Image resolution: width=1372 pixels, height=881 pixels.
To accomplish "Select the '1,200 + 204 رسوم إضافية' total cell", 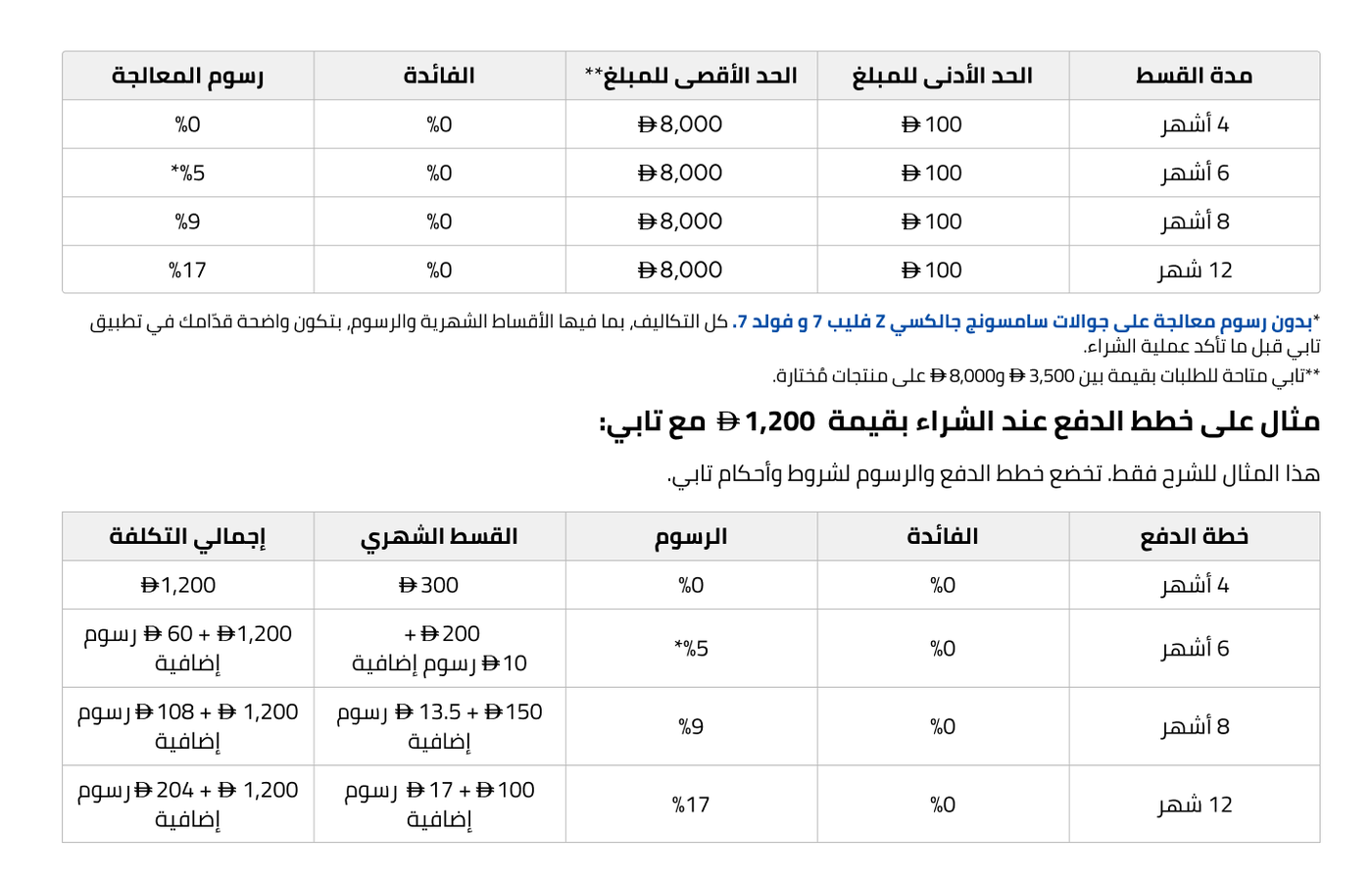I will pyautogui.click(x=187, y=805).
